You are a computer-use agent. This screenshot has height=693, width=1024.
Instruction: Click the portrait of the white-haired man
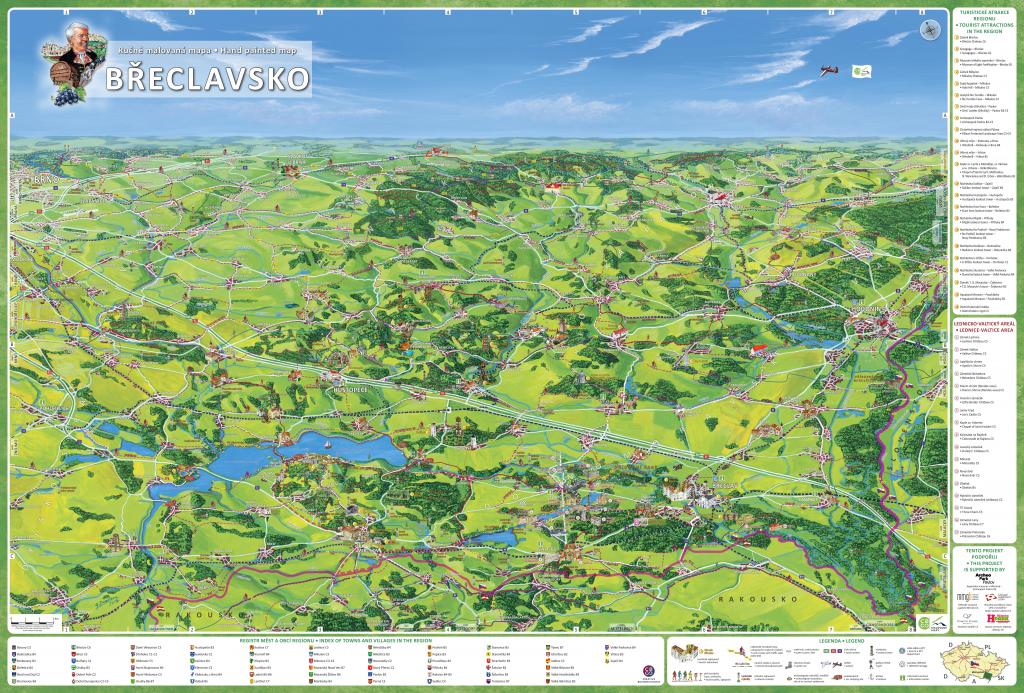pos(80,43)
